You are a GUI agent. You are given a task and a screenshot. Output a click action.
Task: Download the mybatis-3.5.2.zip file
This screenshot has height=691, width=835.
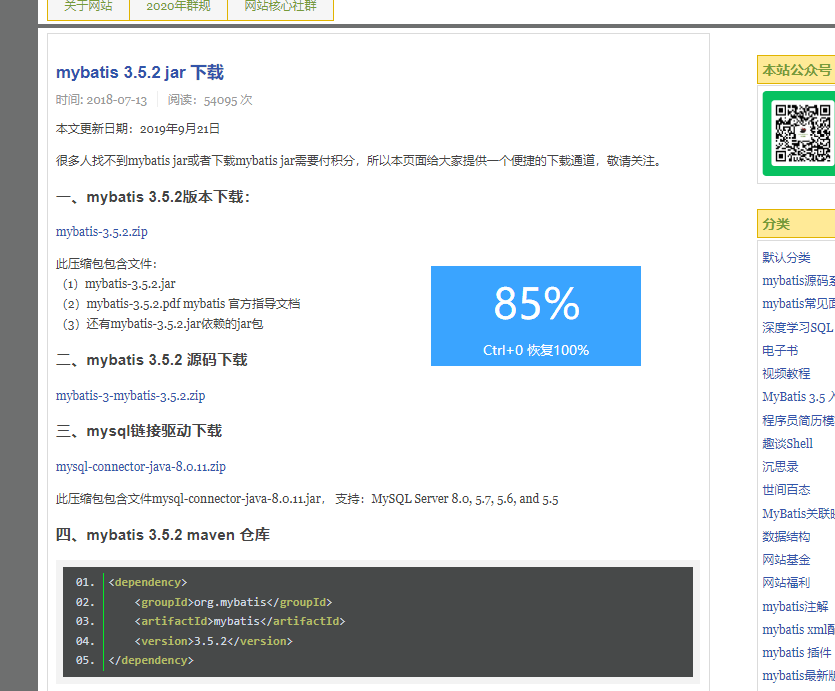click(x=102, y=231)
